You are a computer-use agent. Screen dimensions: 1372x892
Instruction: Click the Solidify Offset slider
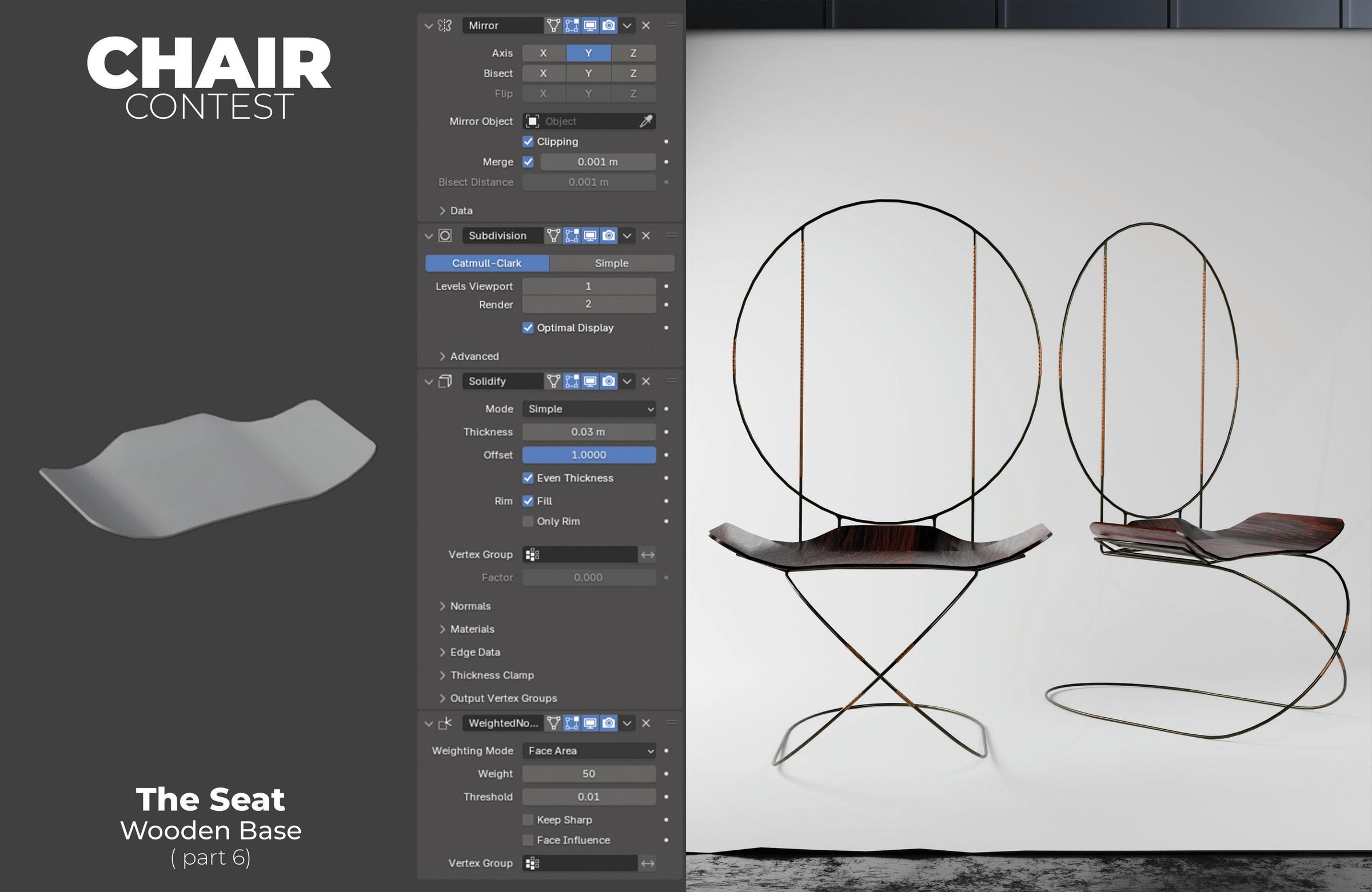[589, 455]
